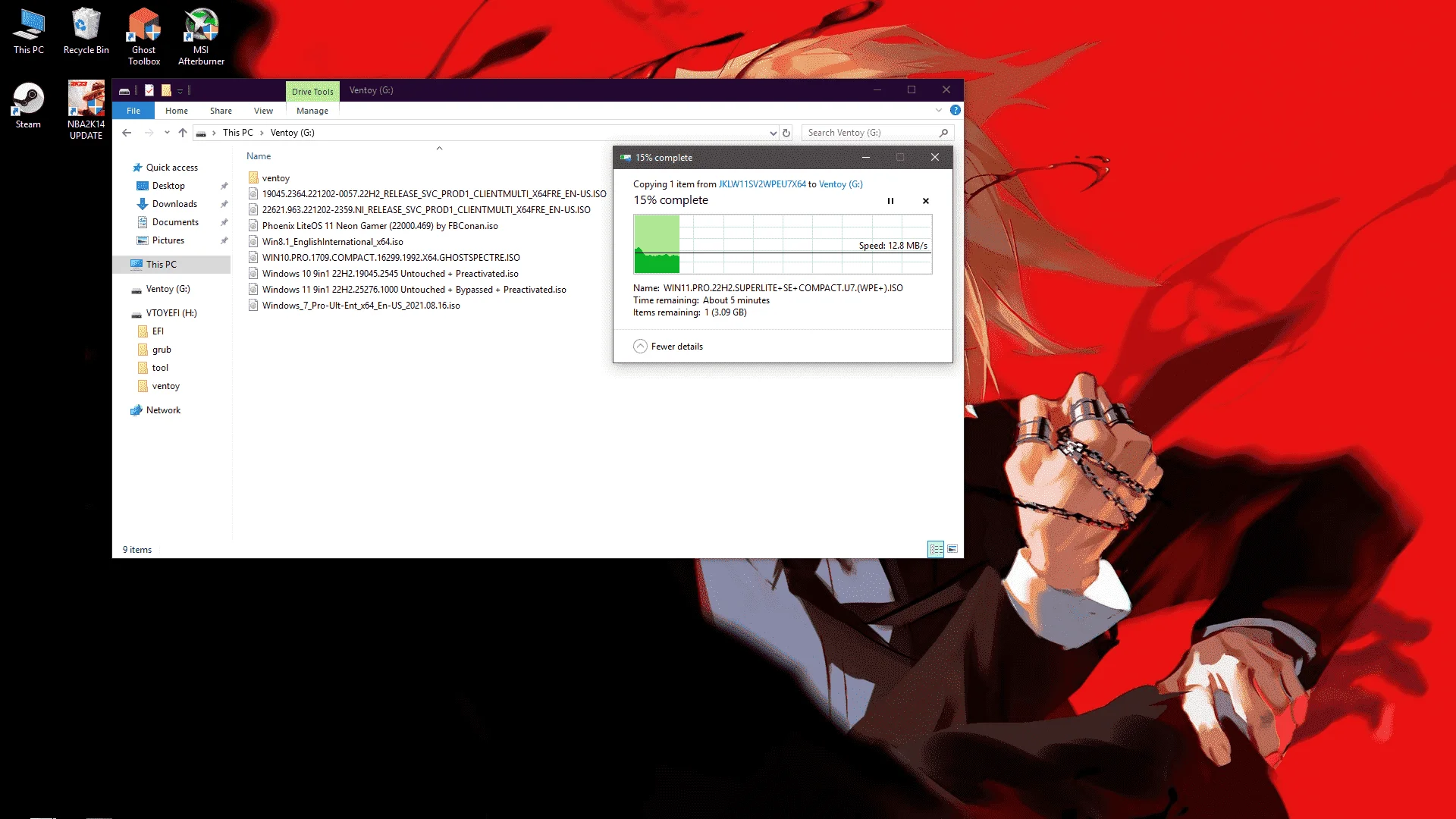
Task: Click the copy dialog title bar icon
Action: [626, 158]
